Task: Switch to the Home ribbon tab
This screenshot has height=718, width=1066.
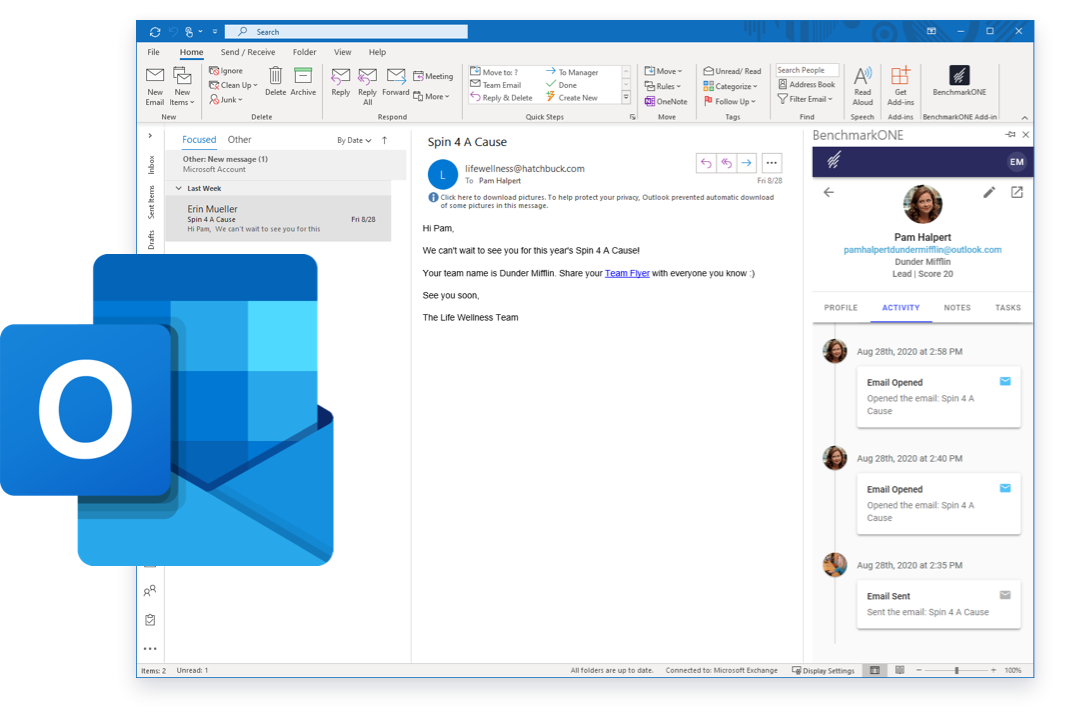Action: (x=191, y=52)
